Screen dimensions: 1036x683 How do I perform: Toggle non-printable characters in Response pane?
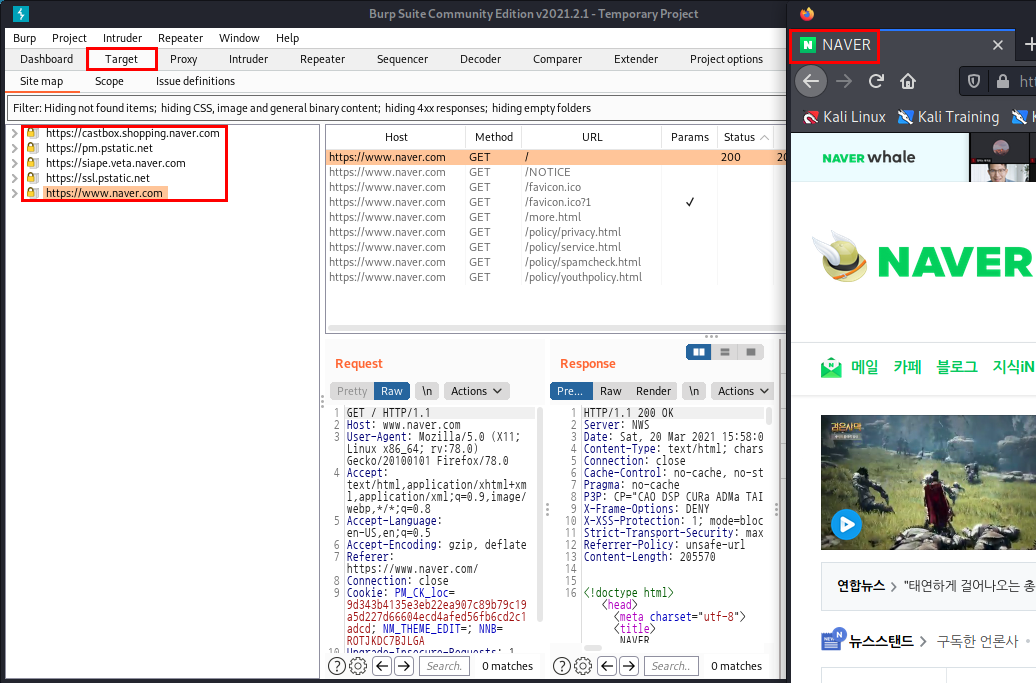coord(694,391)
